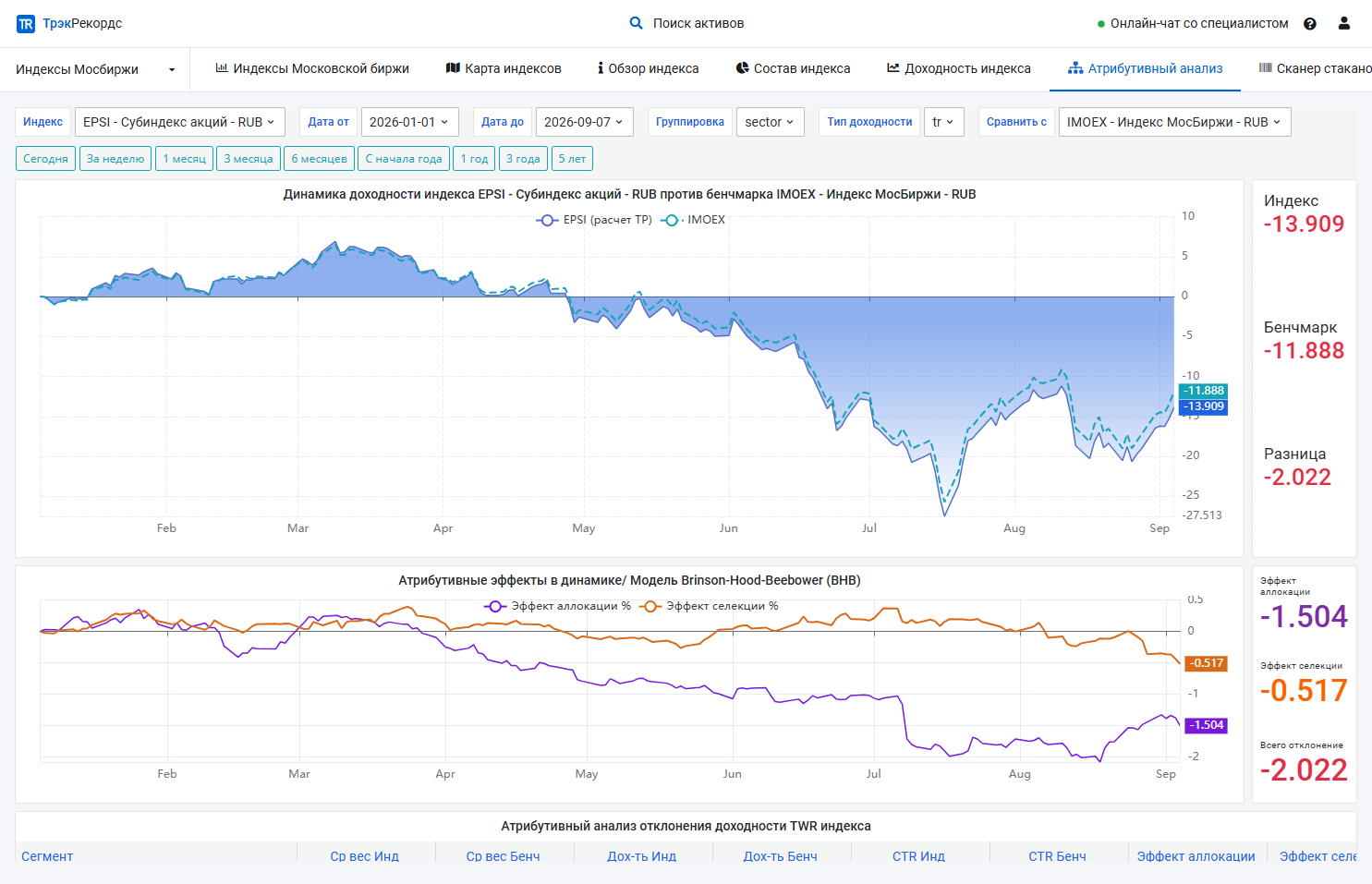The height and width of the screenshot is (884, 1372).
Task: Choose the 3 месяца period
Action: point(249,159)
